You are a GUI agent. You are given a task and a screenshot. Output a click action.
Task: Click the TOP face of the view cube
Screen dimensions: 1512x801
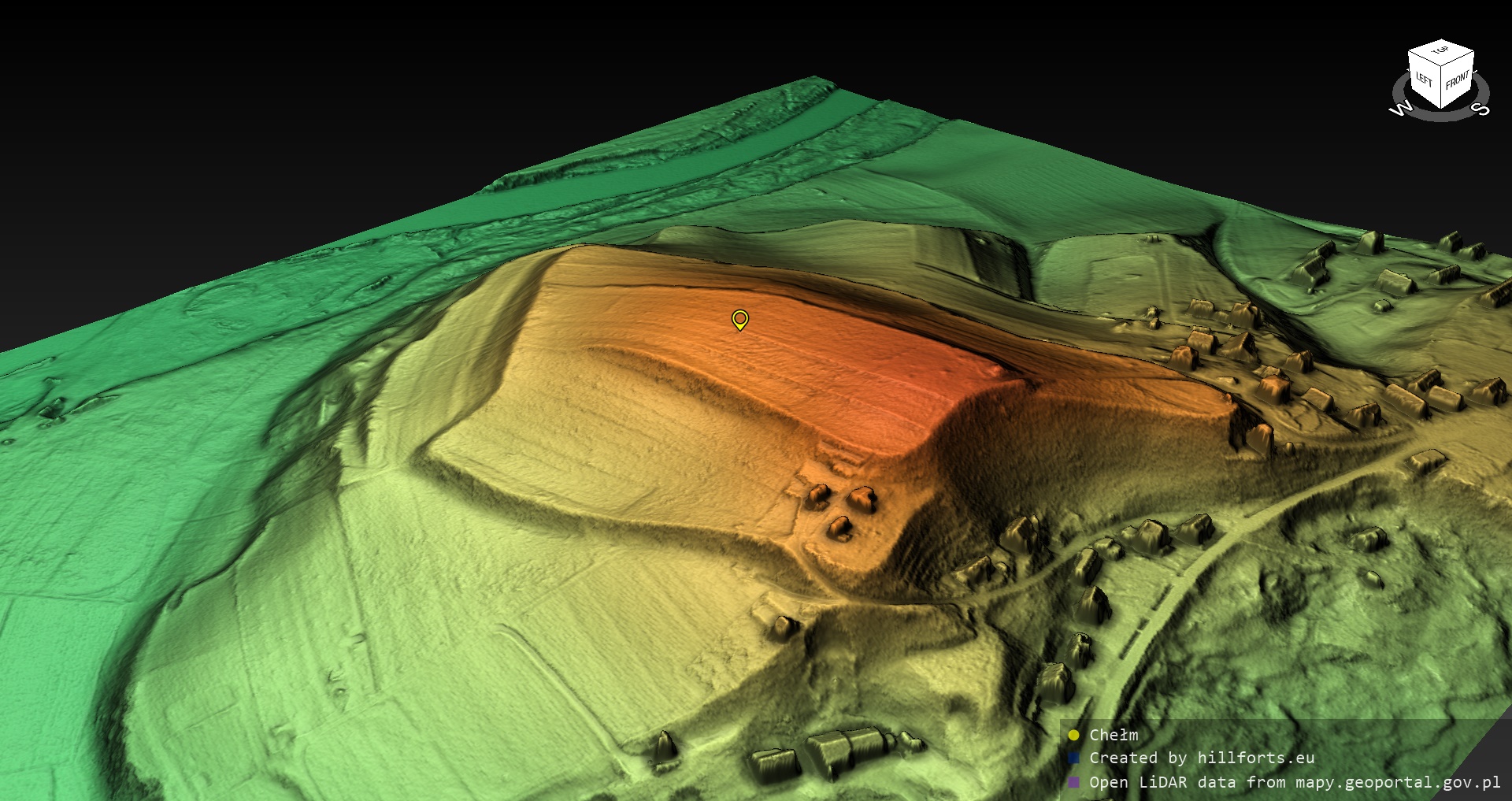[x=1441, y=51]
